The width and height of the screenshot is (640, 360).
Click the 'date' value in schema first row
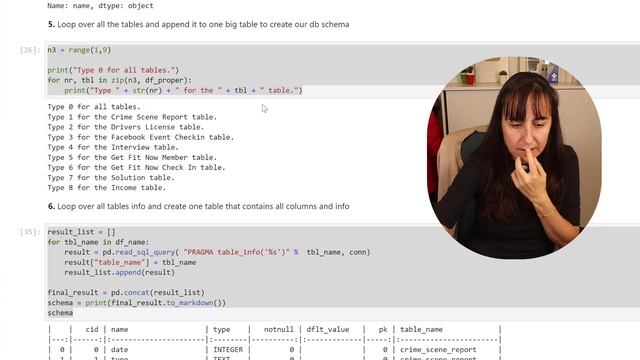pyautogui.click(x=120, y=350)
